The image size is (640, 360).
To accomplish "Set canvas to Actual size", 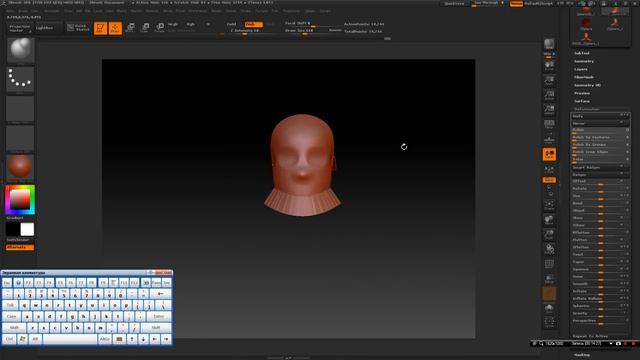I will click(x=549, y=95).
